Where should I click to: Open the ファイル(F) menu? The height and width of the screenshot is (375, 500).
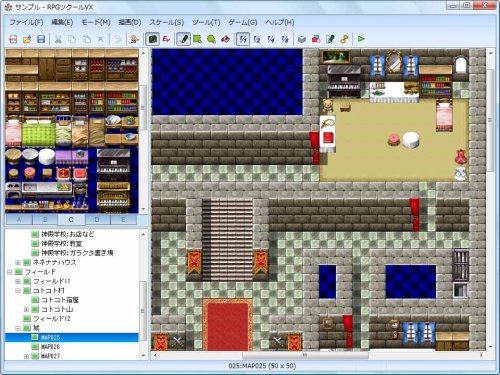tap(26, 22)
